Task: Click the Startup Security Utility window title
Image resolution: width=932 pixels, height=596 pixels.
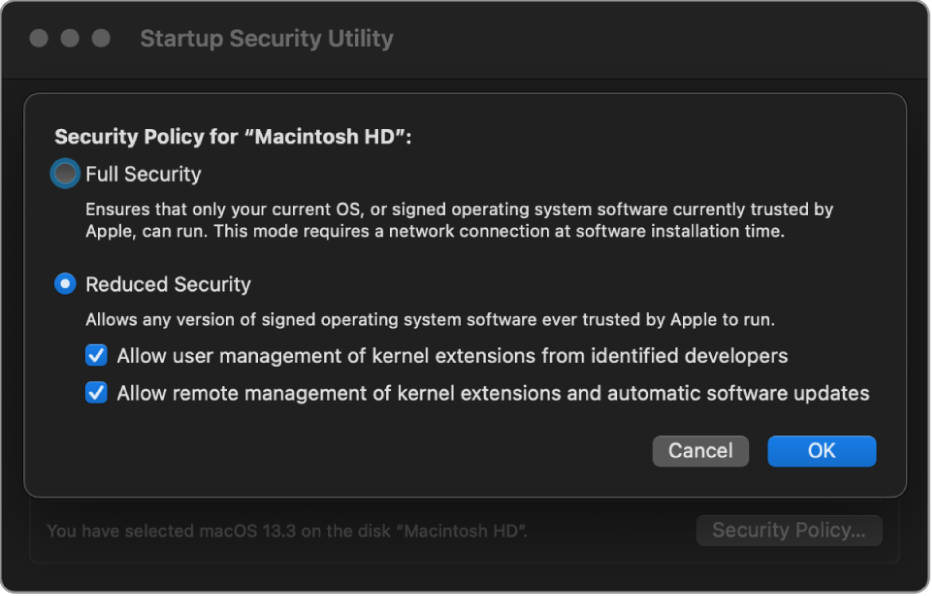Action: tap(266, 39)
